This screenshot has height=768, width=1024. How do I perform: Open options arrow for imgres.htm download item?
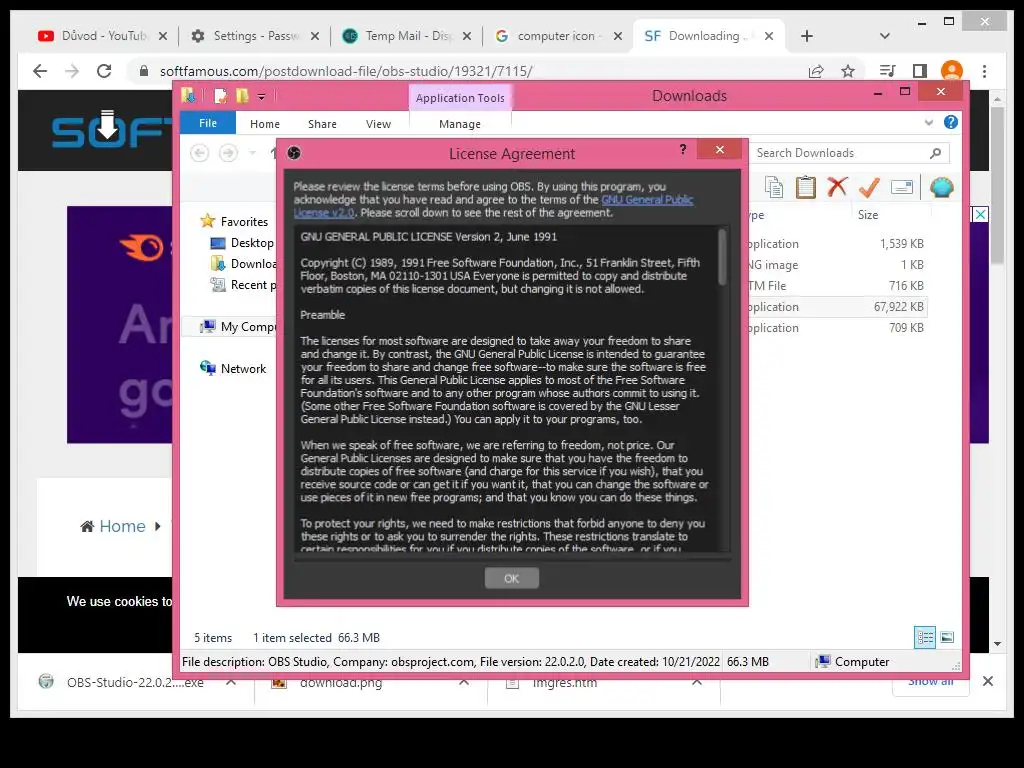697,683
